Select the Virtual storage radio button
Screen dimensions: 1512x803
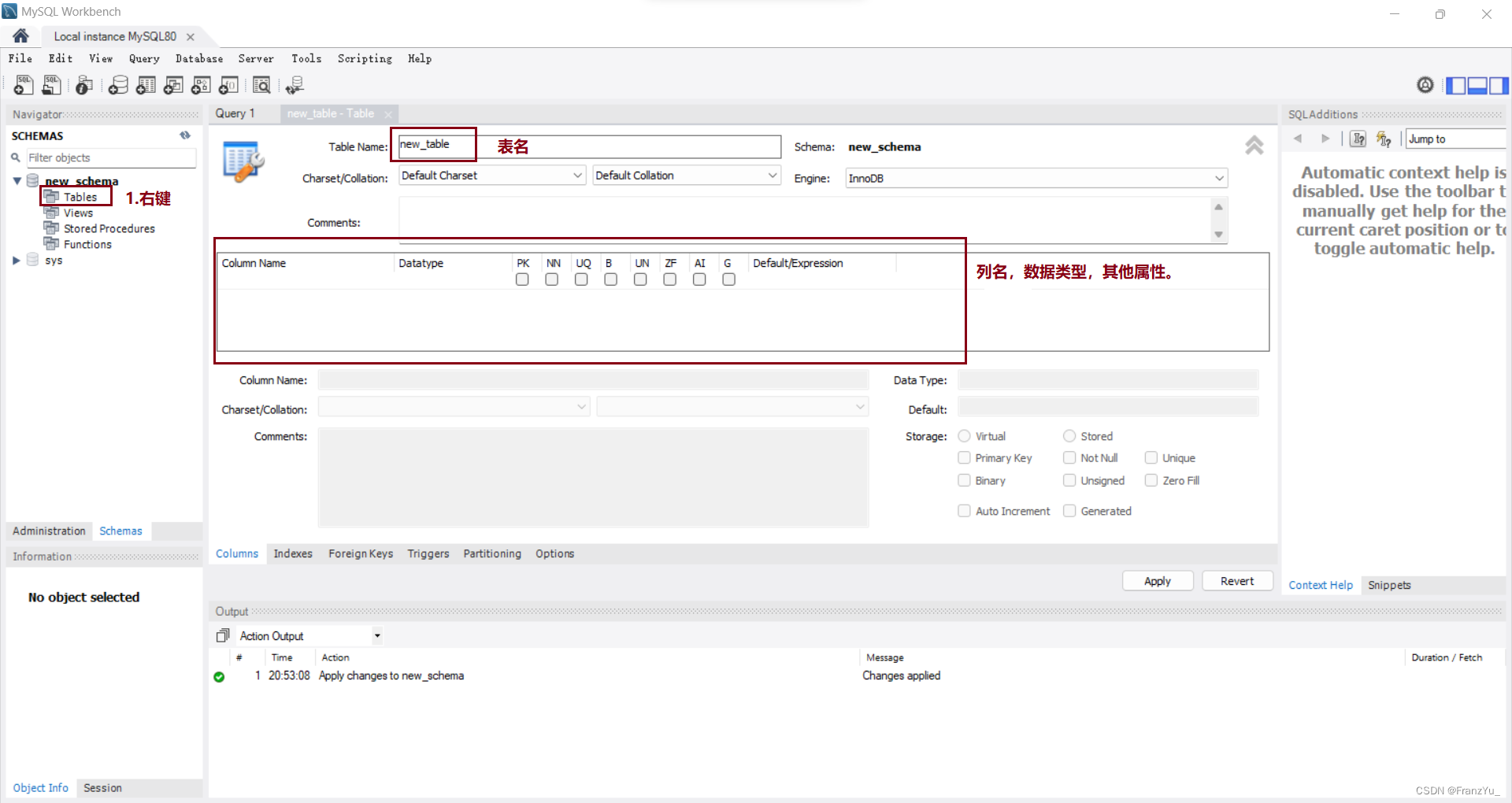pos(964,436)
